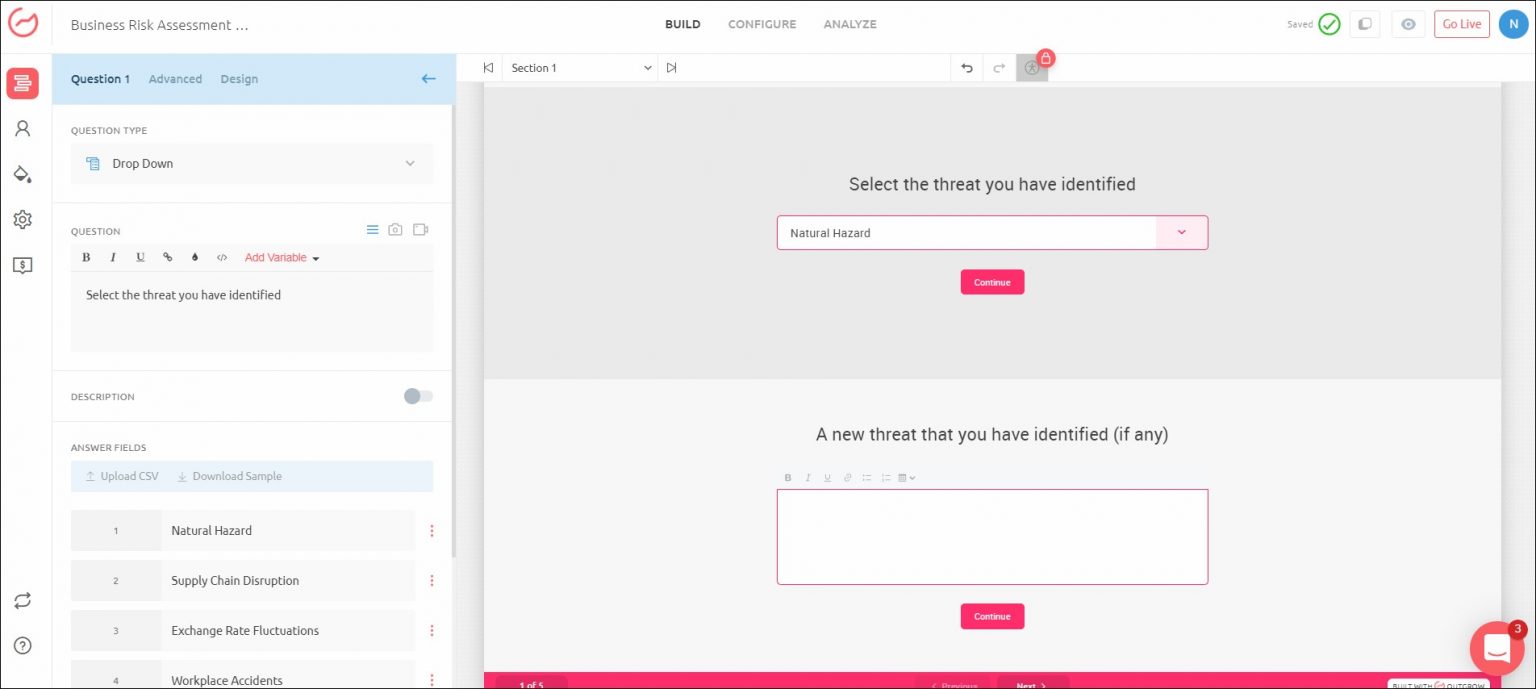Expand the Drop Down question type selector
Viewport: 1536px width, 689px height.
click(x=251, y=164)
